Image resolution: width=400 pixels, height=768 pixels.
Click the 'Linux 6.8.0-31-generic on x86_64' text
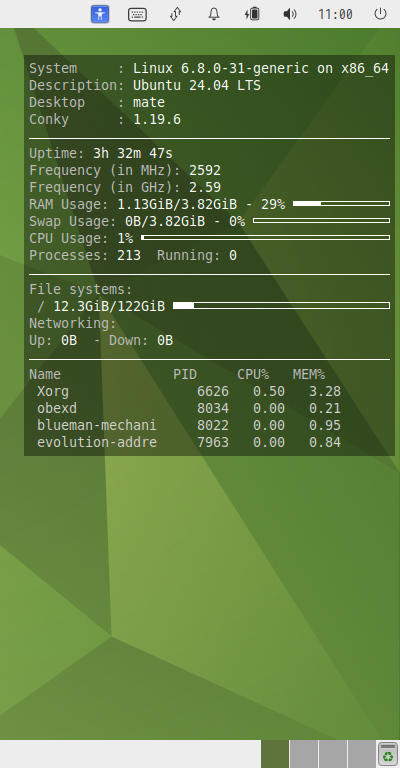(261, 69)
